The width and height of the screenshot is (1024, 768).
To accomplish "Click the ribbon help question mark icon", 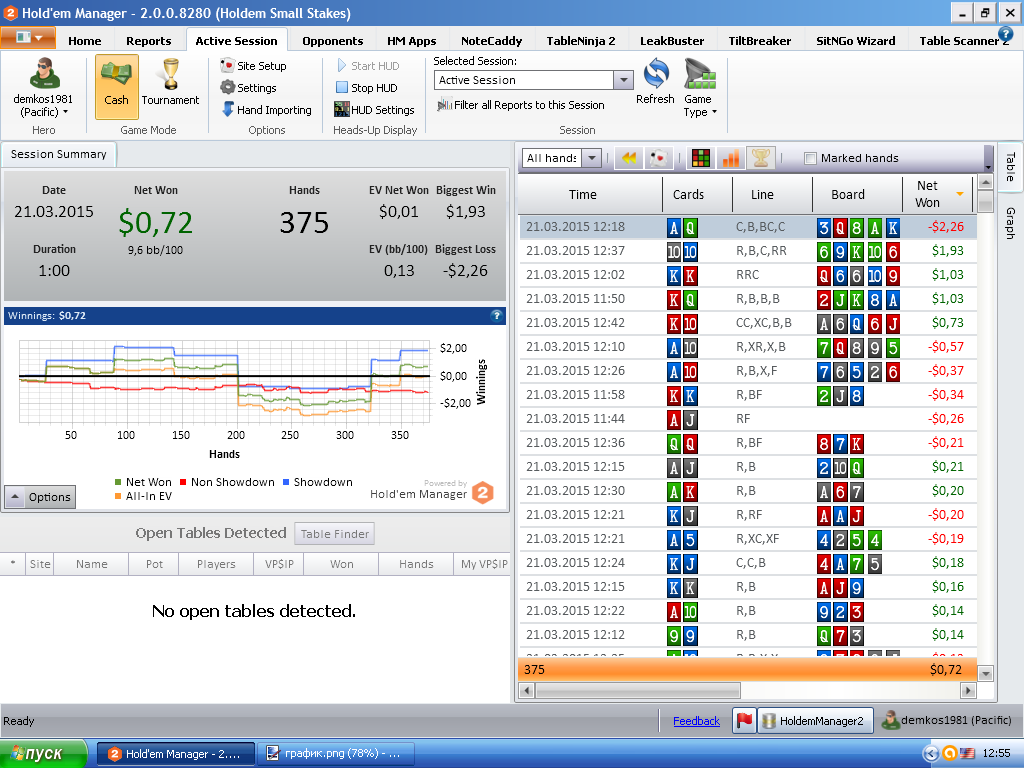I will (1005, 35).
